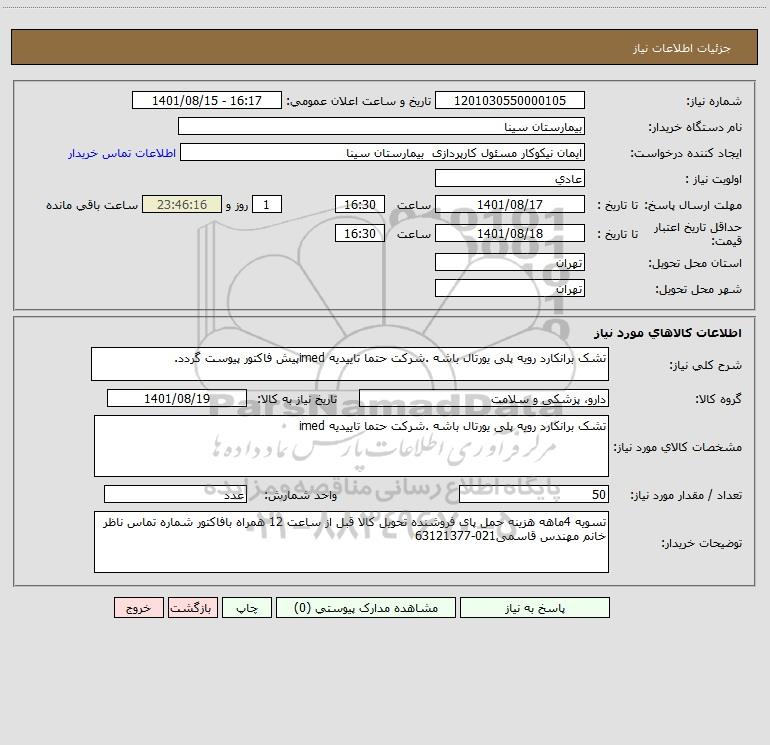The width and height of the screenshot is (770, 745).
Task: Click the request creator field ایمان نیکوکار
Action: [383, 152]
